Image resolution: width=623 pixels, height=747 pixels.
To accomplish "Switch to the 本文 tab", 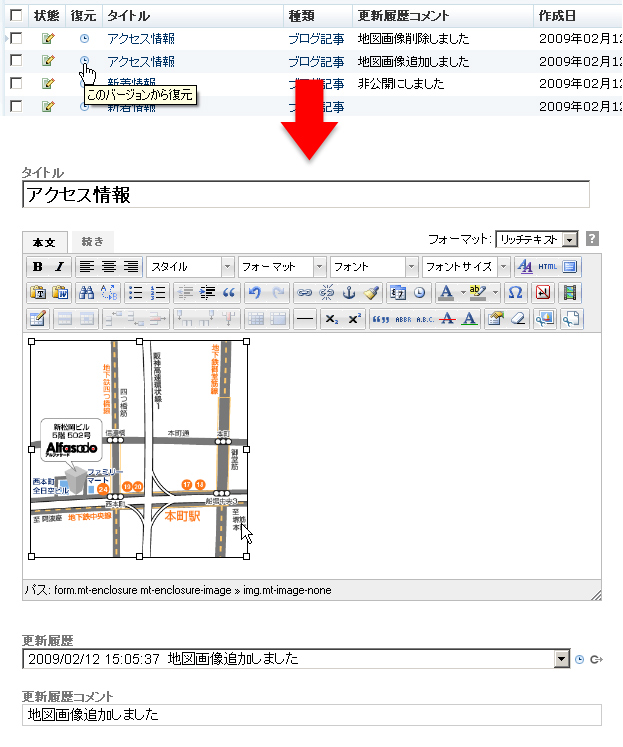I will pos(45,242).
